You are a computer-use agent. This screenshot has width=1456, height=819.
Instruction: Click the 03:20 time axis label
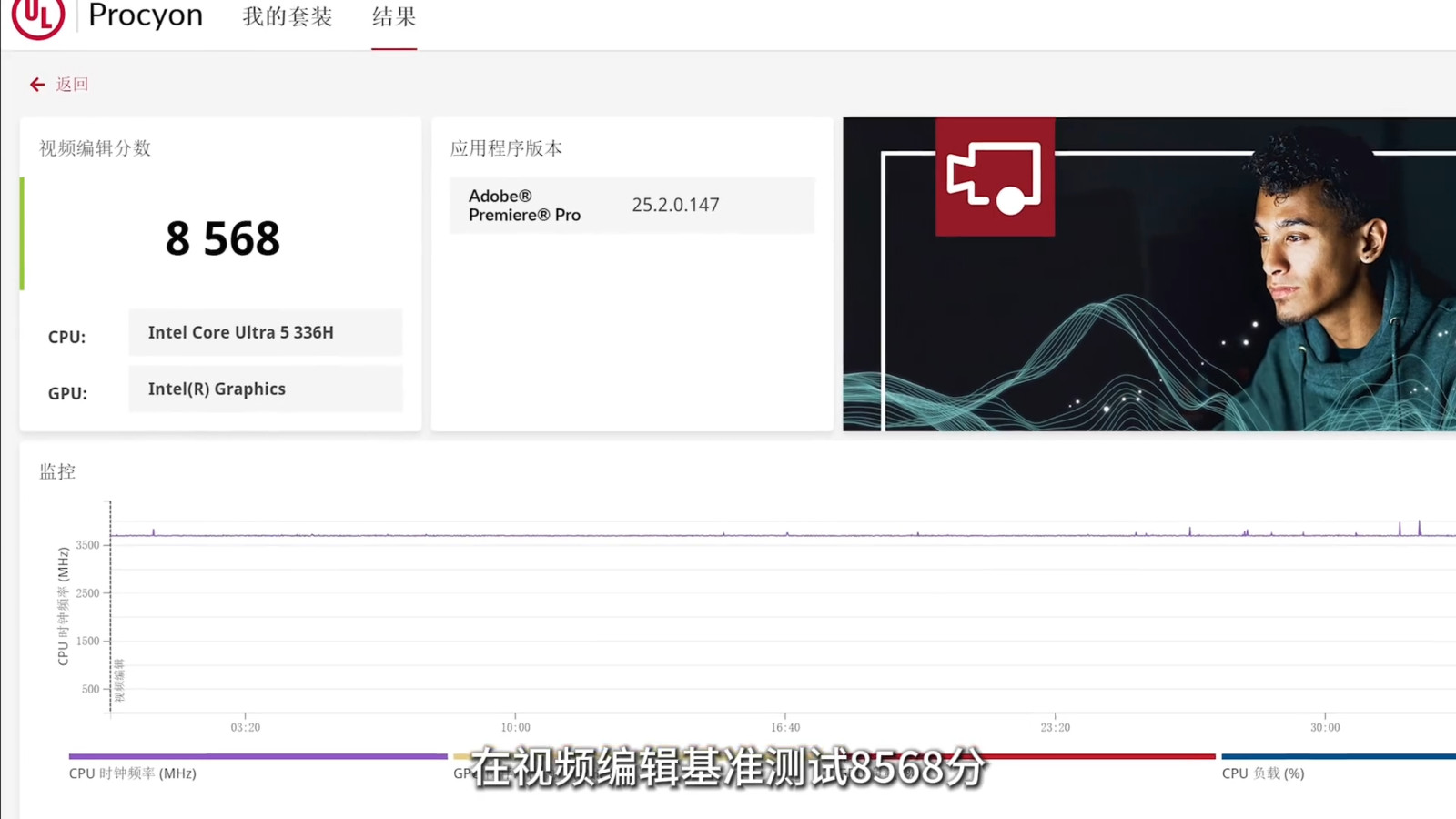(x=246, y=727)
